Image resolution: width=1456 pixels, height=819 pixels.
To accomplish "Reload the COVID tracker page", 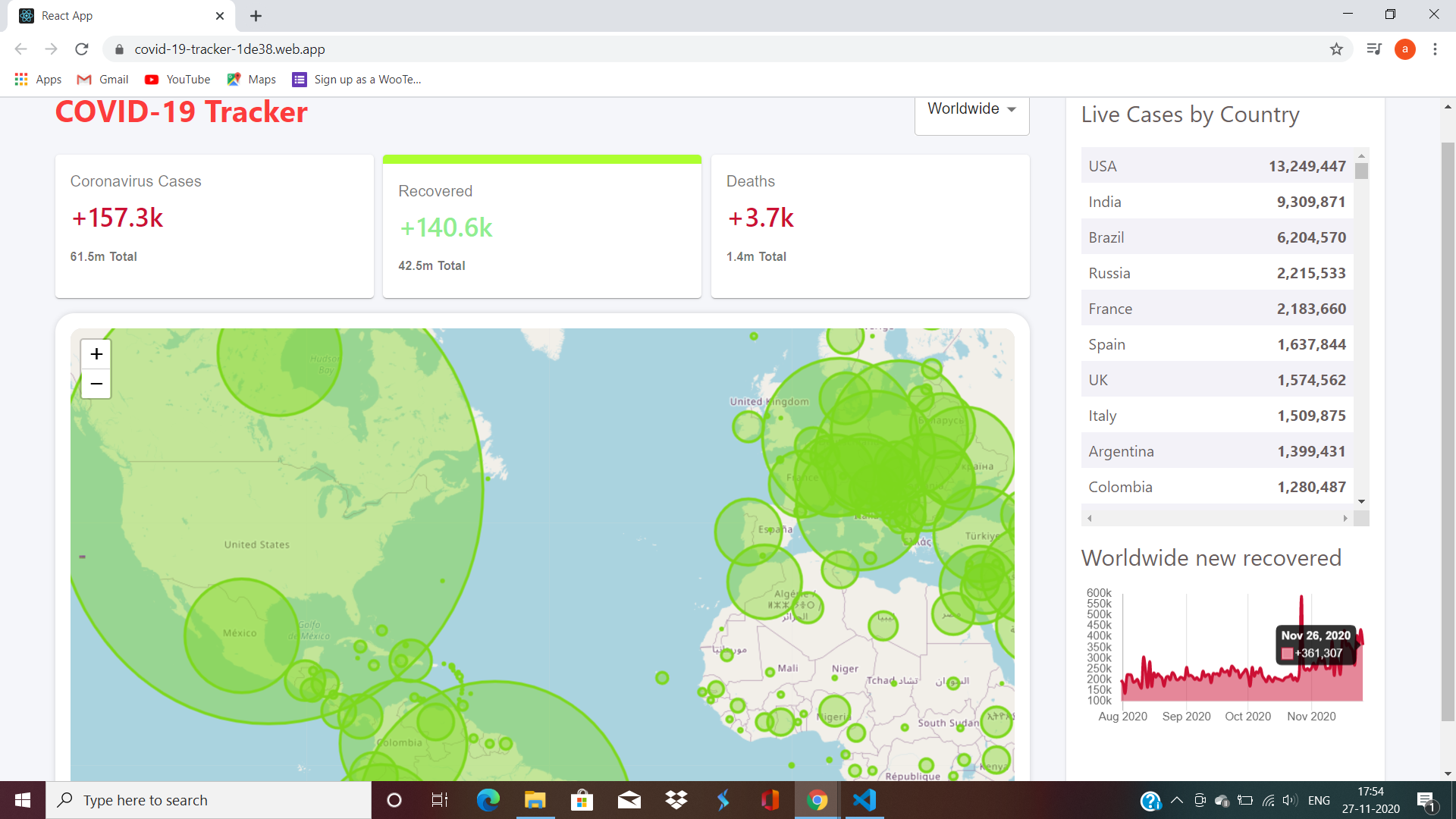I will 82,49.
